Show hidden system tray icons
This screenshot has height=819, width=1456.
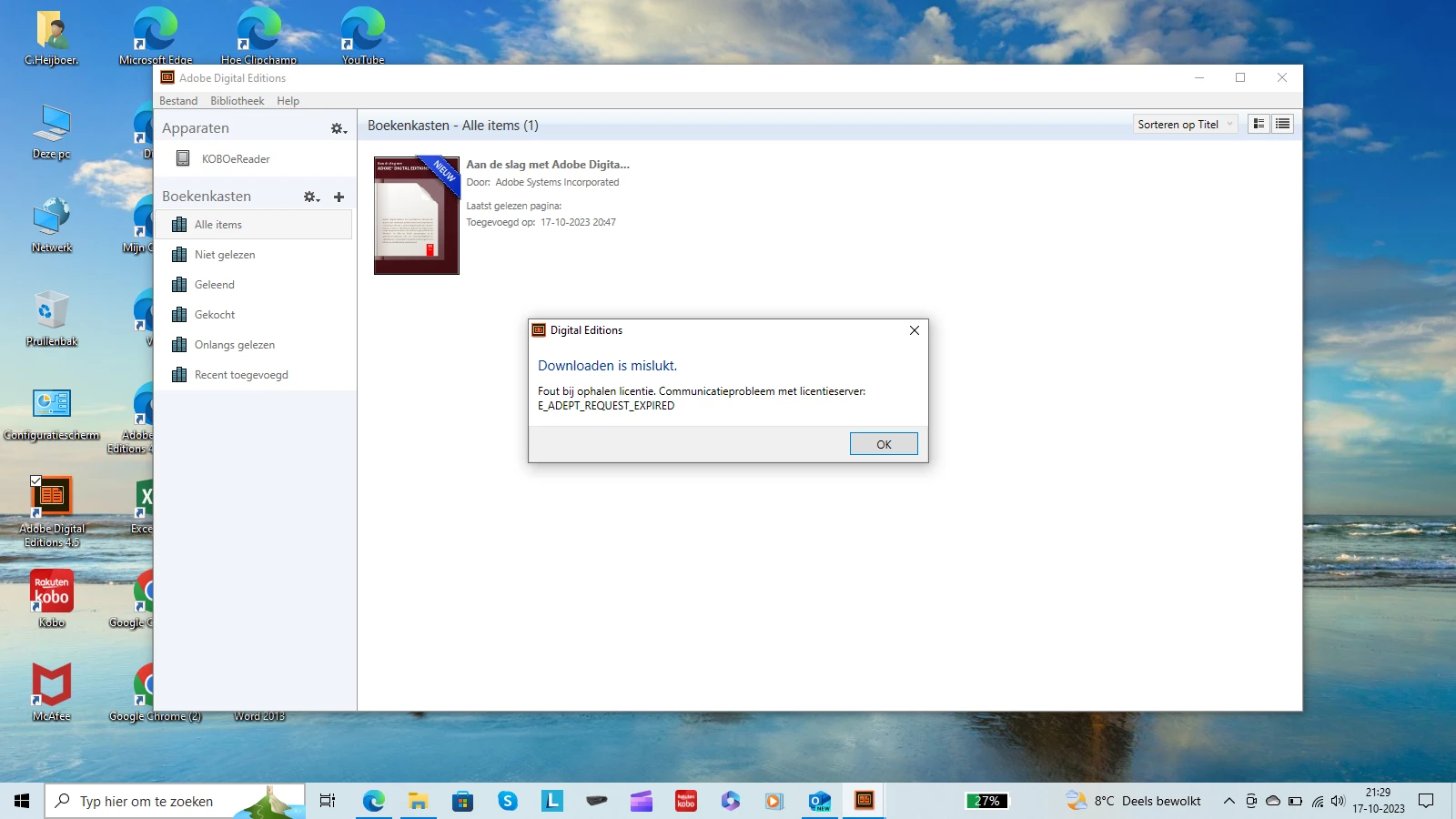tap(1228, 801)
